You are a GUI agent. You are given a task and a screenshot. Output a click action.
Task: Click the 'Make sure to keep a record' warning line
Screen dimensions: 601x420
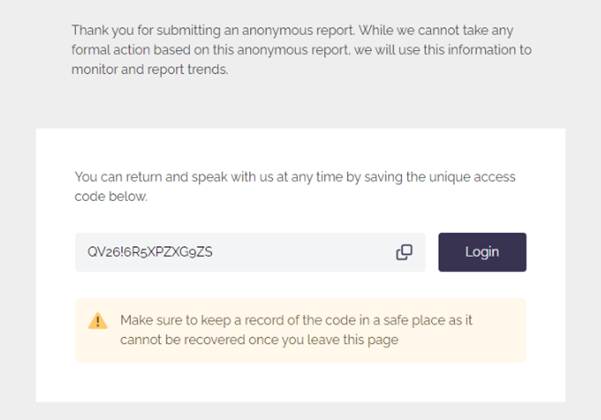pyautogui.click(x=296, y=320)
